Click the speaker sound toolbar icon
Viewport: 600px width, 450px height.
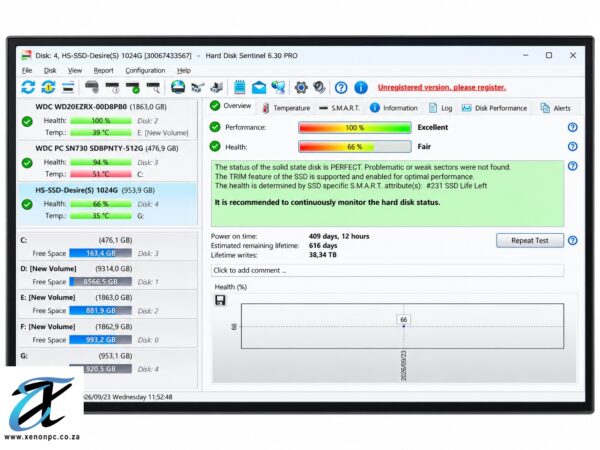319,87
